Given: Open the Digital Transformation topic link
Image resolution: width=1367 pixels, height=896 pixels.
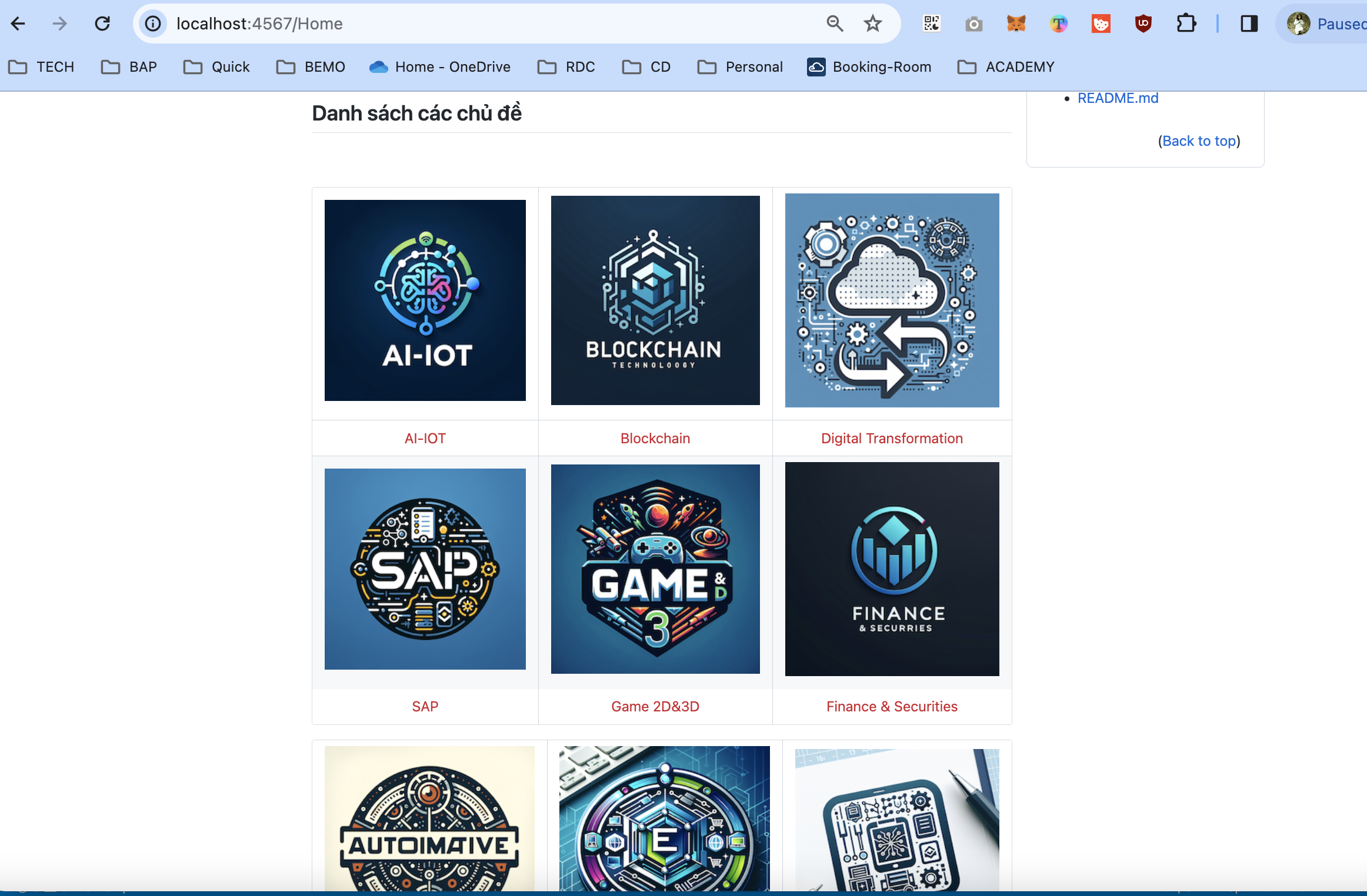Looking at the screenshot, I should (x=892, y=439).
